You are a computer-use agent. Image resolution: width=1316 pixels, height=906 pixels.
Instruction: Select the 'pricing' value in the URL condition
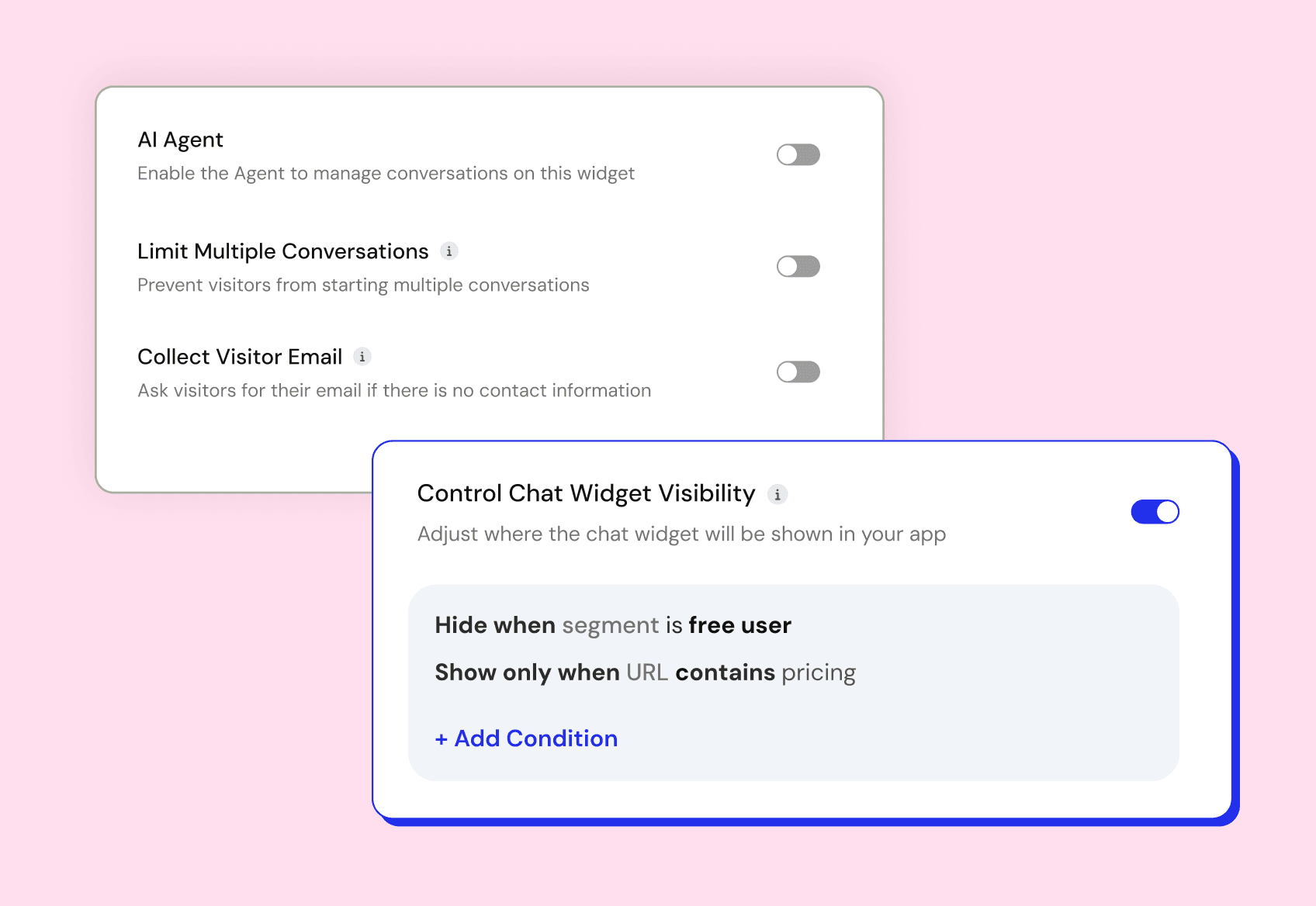817,672
